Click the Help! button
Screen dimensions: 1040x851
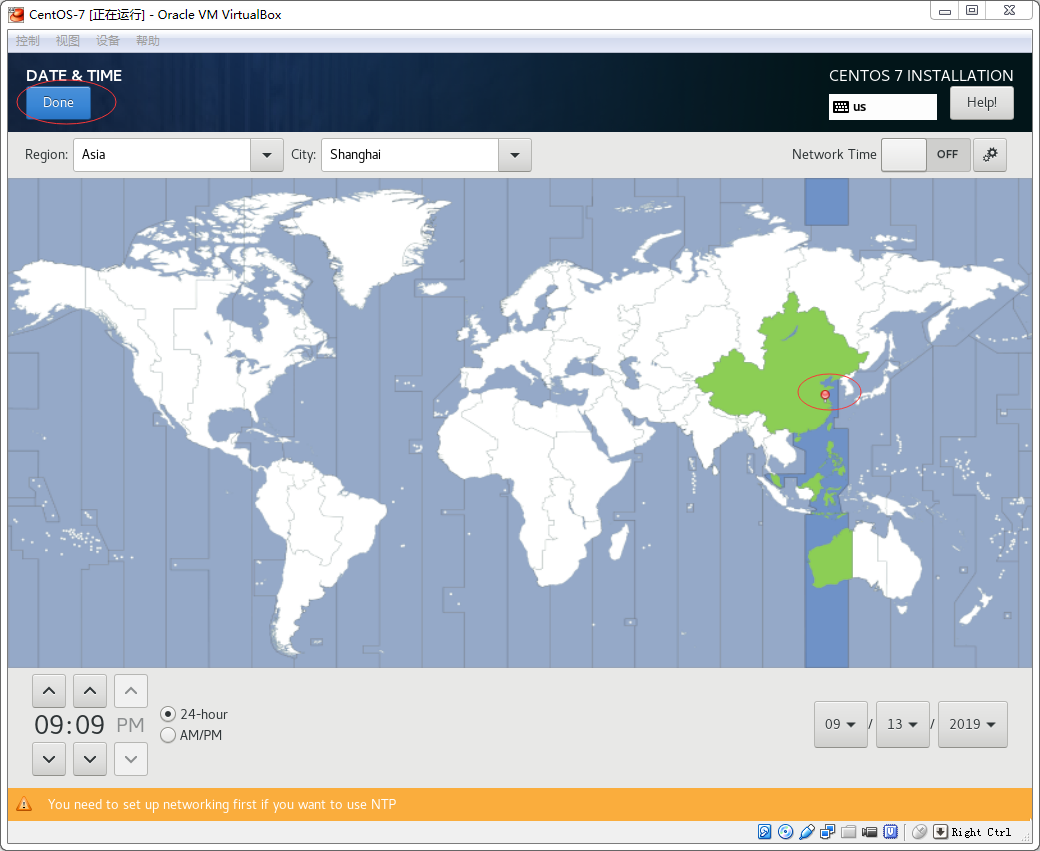point(981,103)
